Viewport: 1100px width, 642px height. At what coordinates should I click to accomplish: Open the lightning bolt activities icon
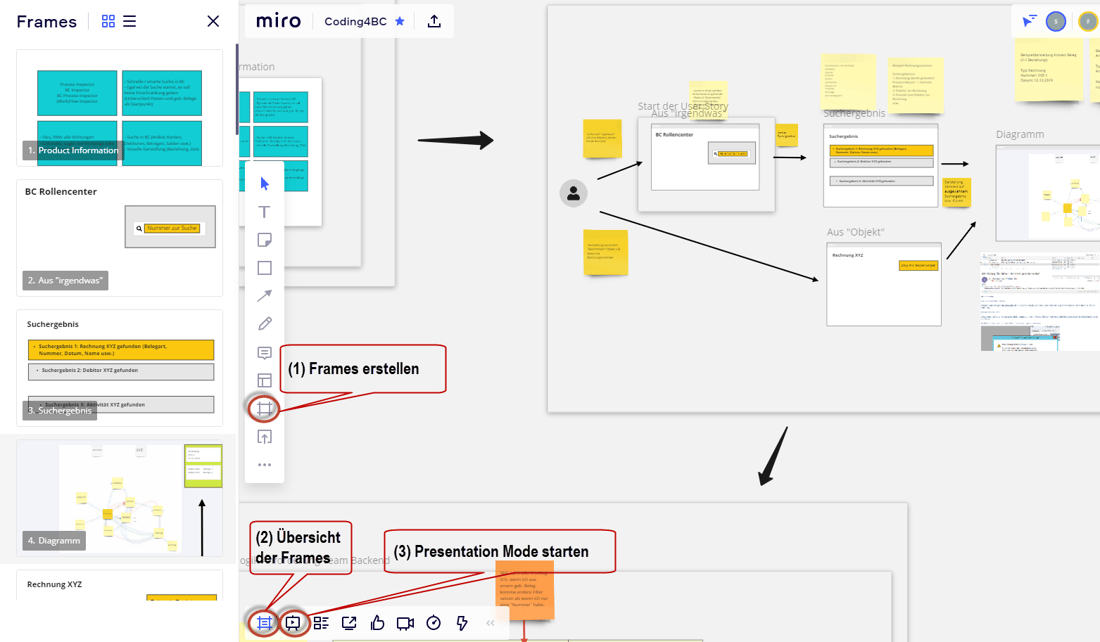462,623
